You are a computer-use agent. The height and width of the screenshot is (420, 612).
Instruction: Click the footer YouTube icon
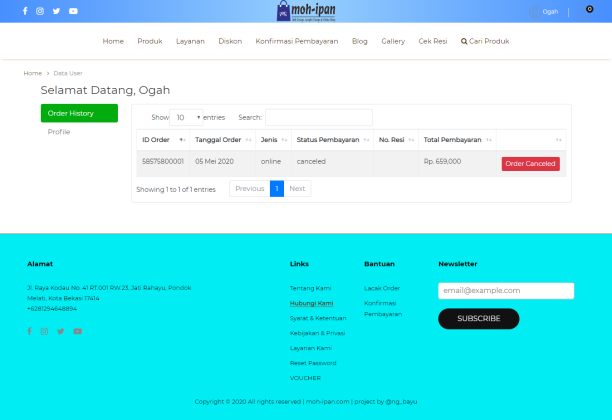tap(77, 331)
